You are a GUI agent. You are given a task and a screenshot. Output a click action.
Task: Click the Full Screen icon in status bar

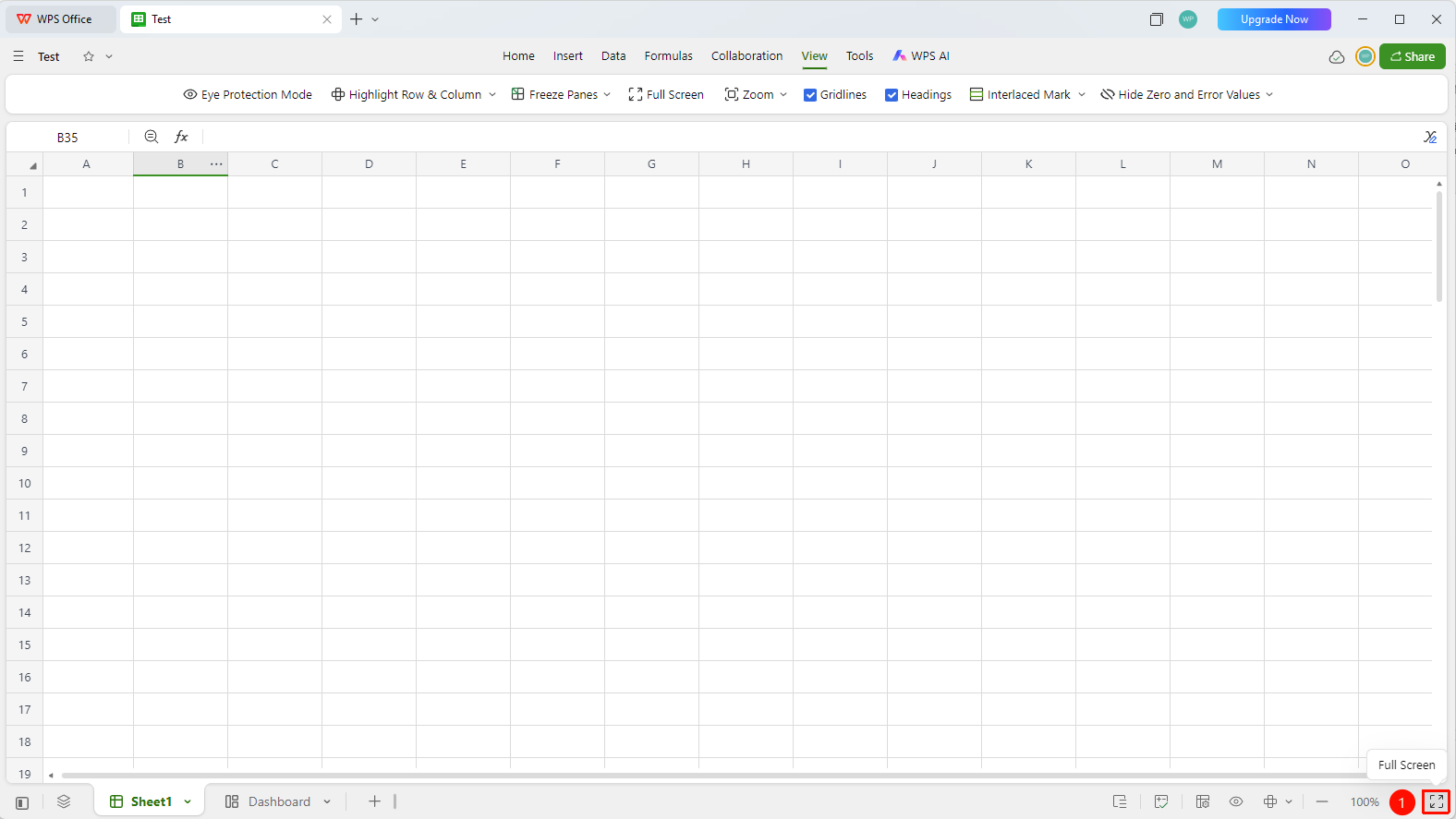click(x=1436, y=801)
